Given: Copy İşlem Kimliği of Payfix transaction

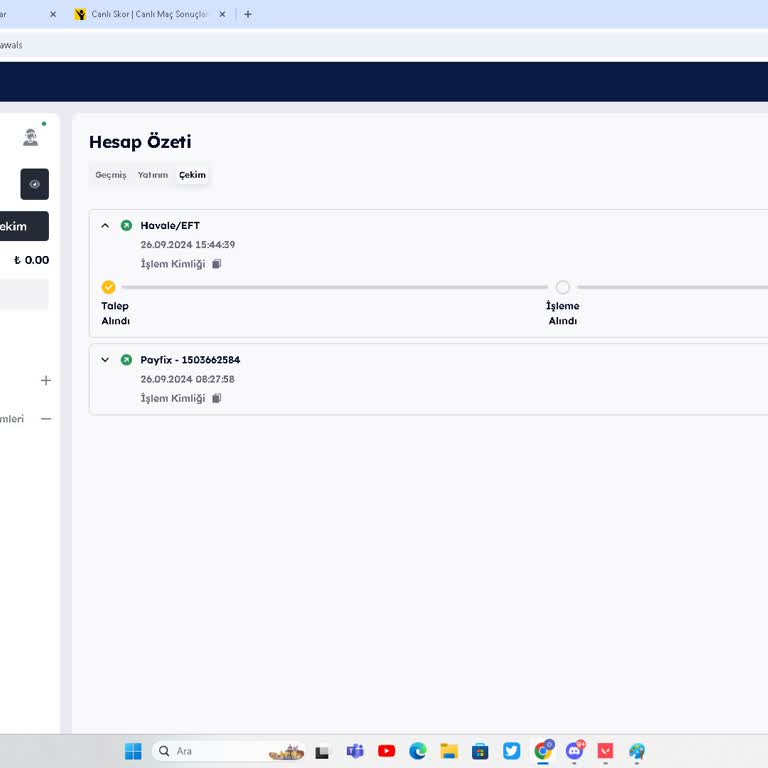Looking at the screenshot, I should point(216,398).
